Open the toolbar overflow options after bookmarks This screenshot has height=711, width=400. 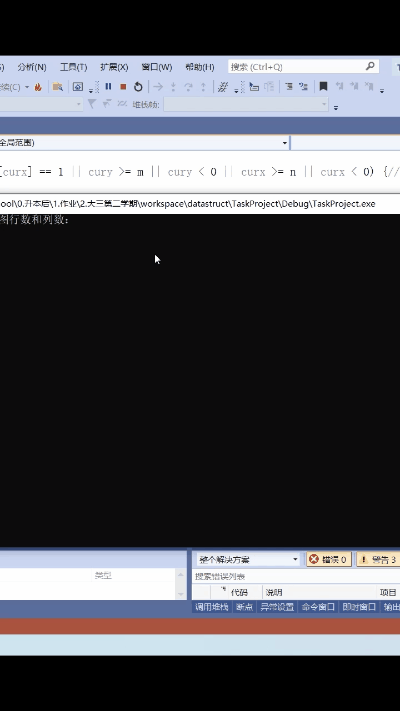tap(382, 91)
